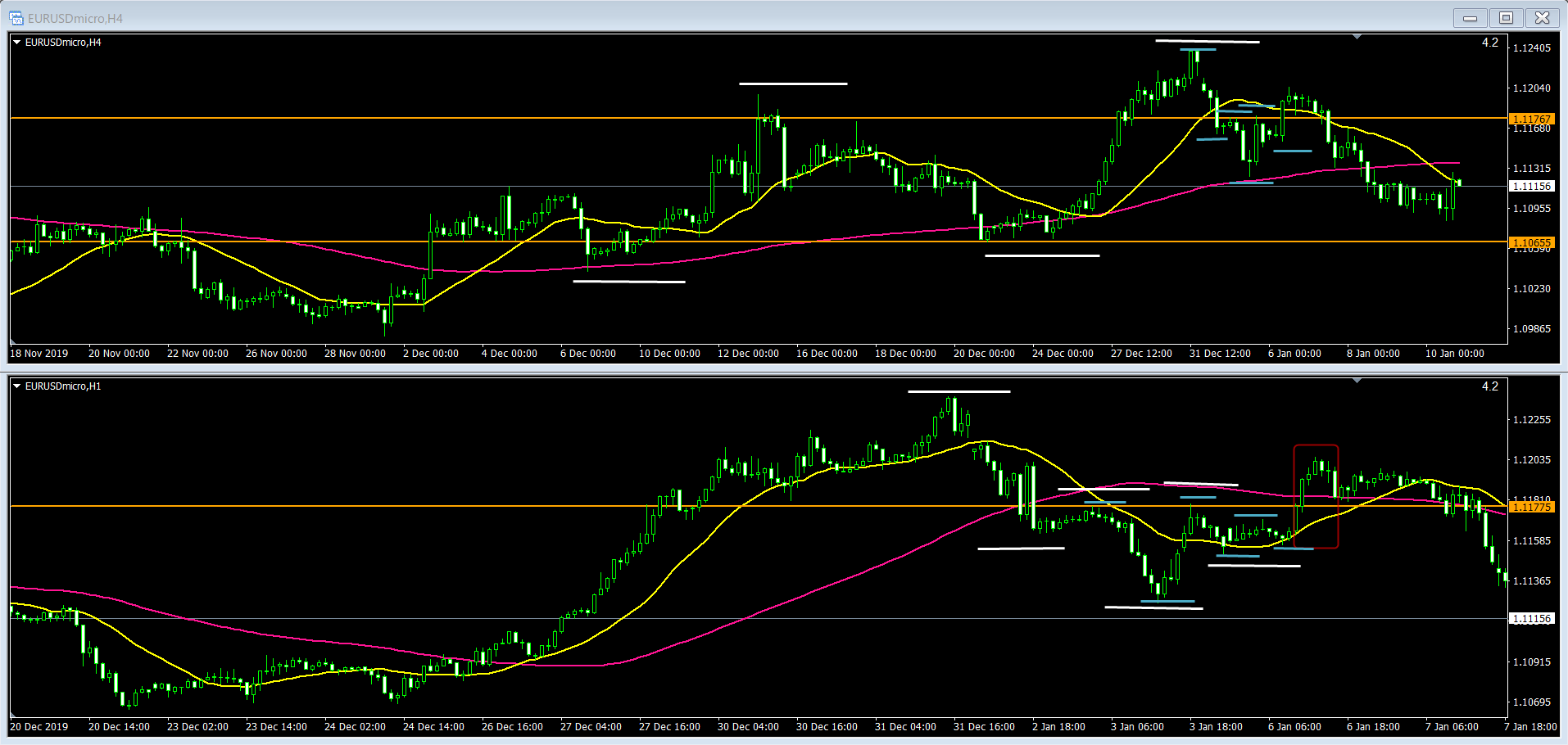Click the 1.10915 price scale label
This screenshot has height=745, width=1568.
click(x=1531, y=662)
